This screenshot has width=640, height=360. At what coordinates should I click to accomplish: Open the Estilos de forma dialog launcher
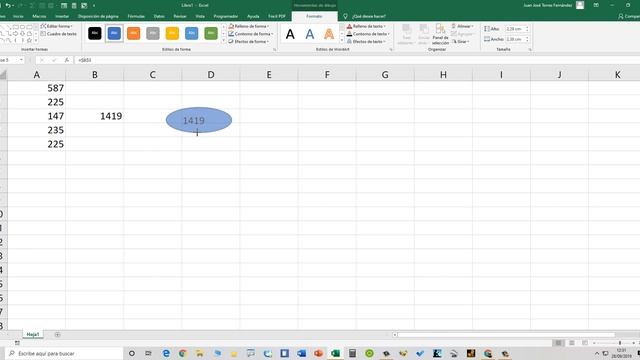(274, 49)
